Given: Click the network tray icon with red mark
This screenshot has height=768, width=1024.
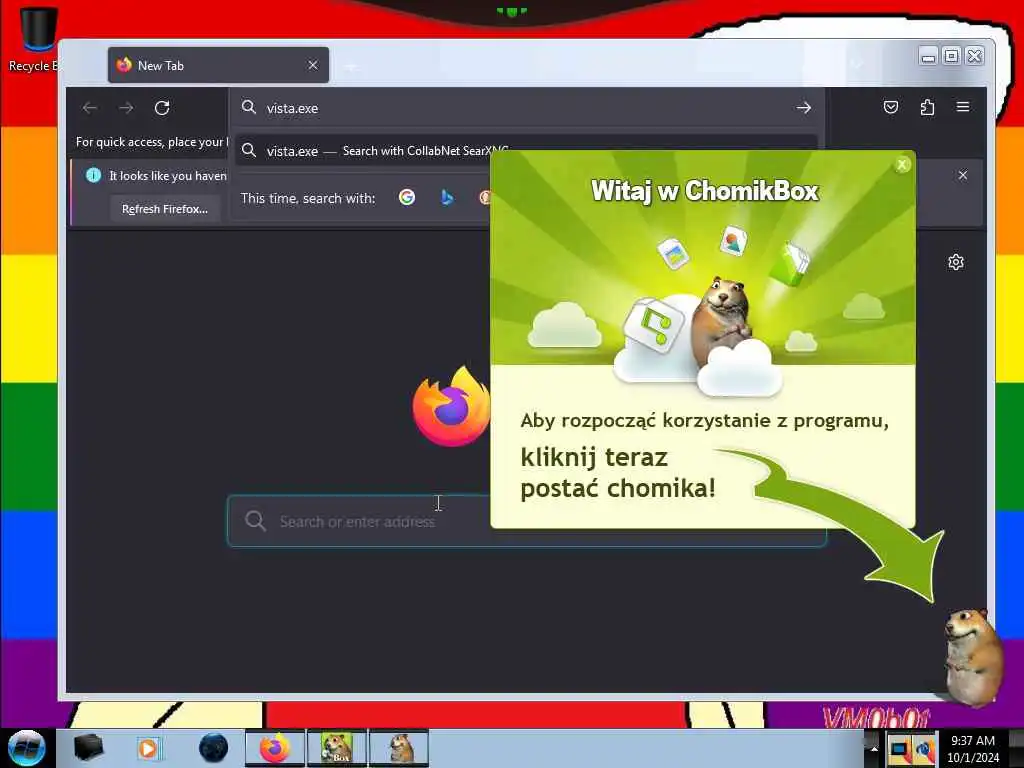Looking at the screenshot, I should point(925,750).
